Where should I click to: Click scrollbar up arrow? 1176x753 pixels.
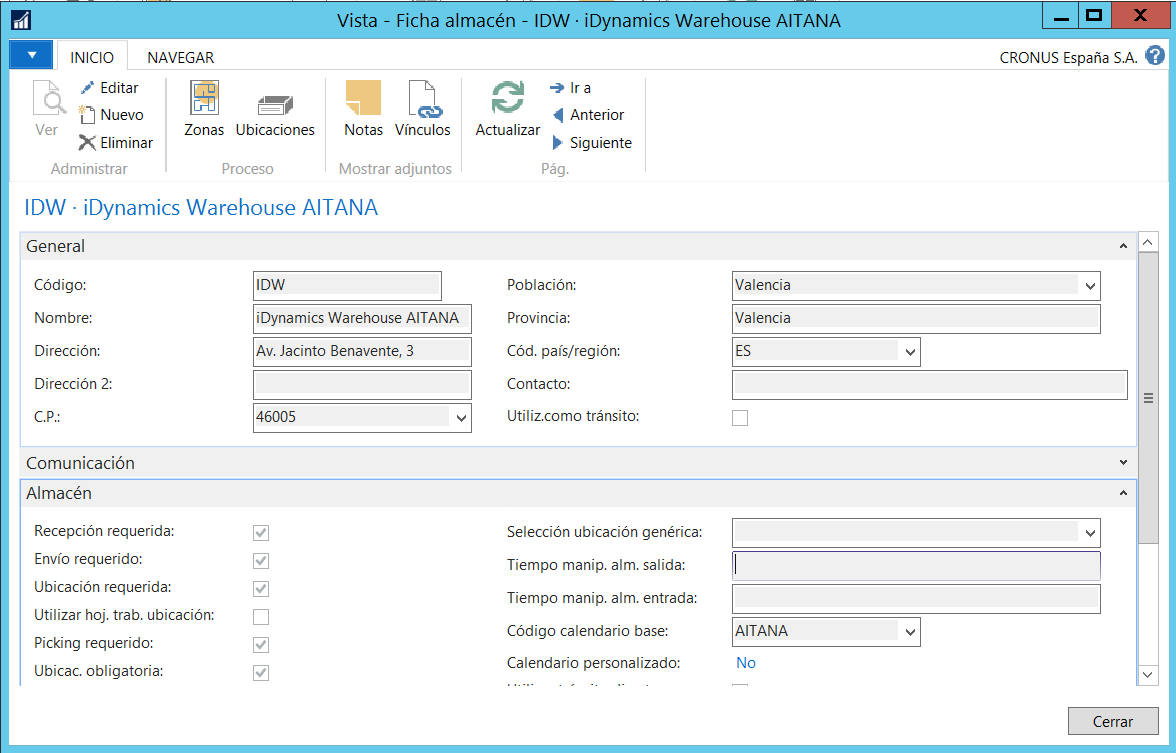tap(1148, 242)
